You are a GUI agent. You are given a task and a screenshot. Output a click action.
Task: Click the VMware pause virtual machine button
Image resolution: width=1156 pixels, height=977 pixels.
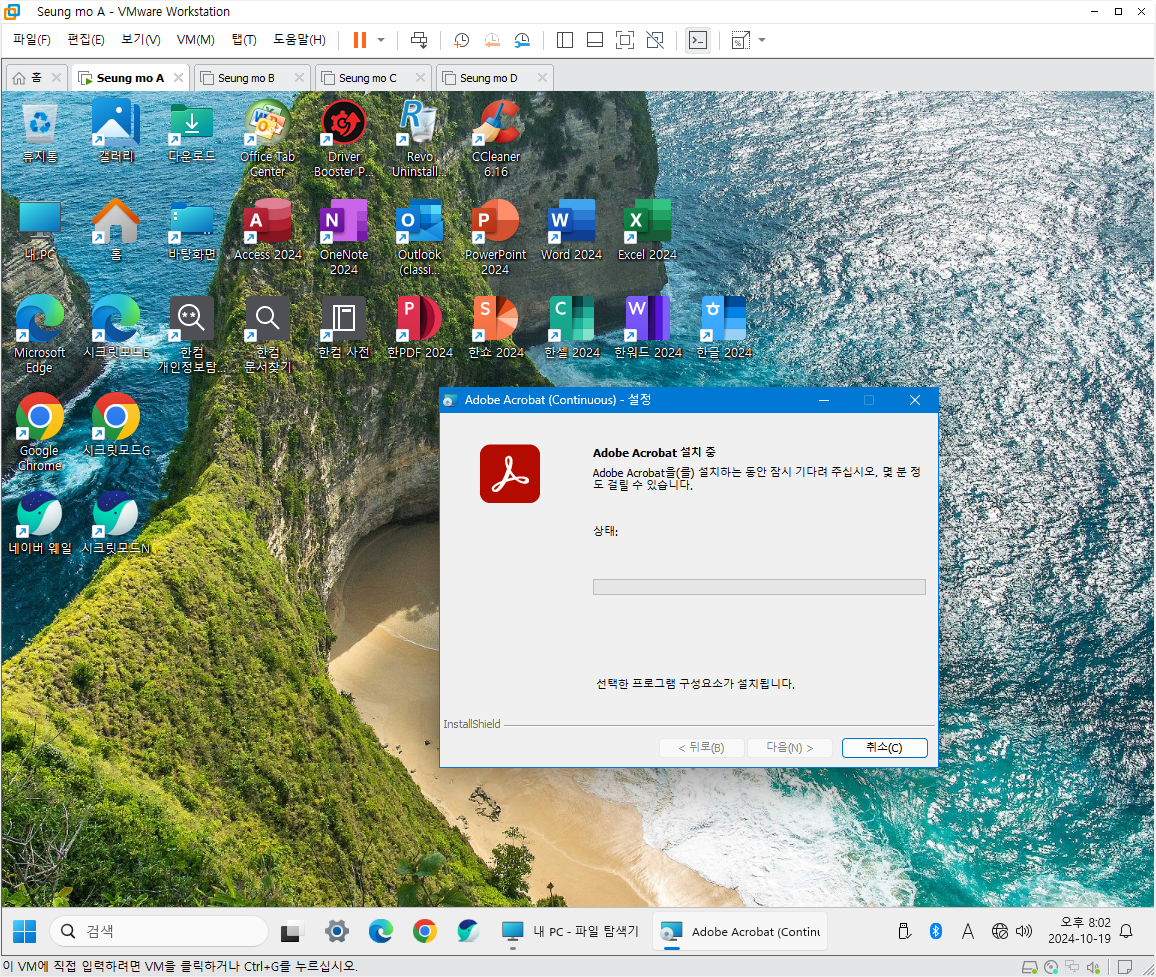[x=360, y=40]
